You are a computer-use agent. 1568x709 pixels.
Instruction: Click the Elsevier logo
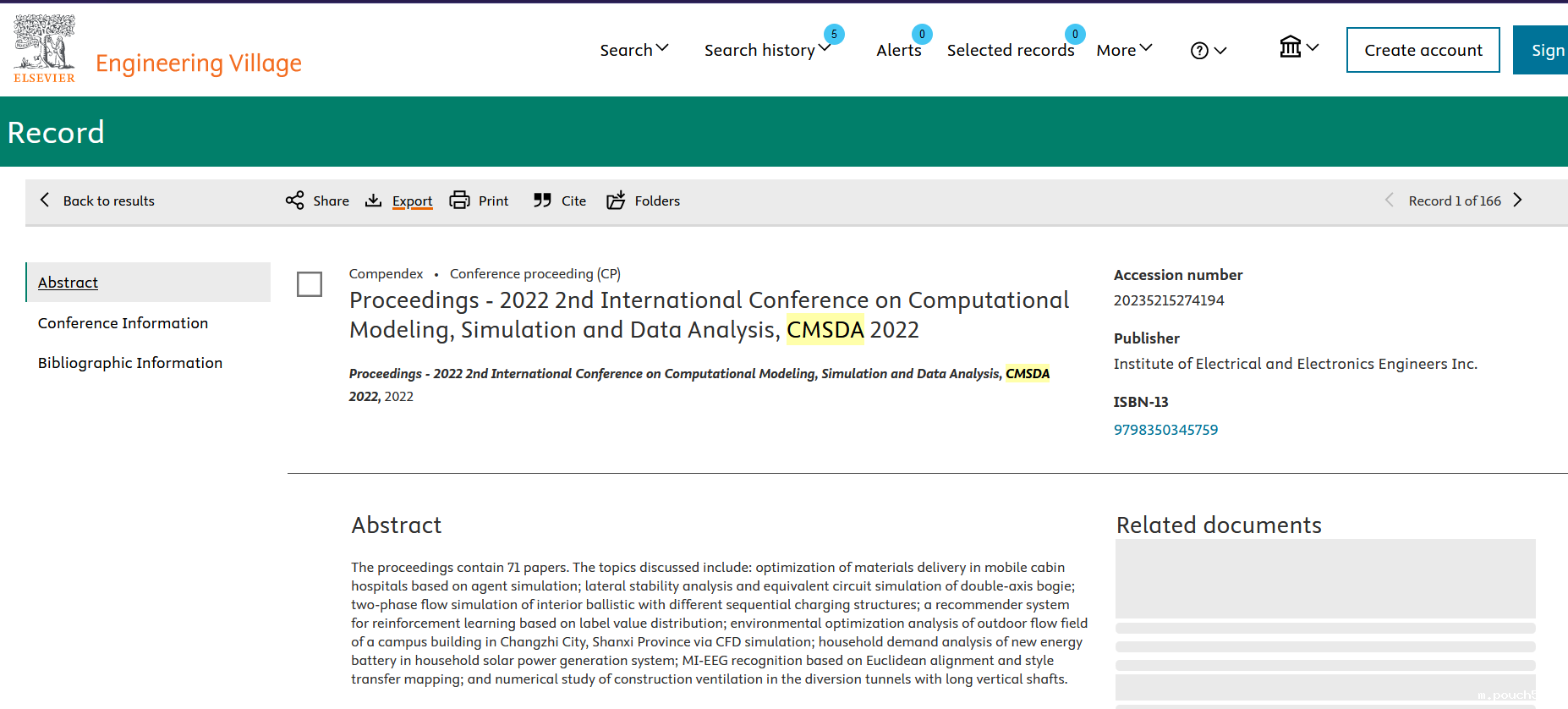[44, 49]
